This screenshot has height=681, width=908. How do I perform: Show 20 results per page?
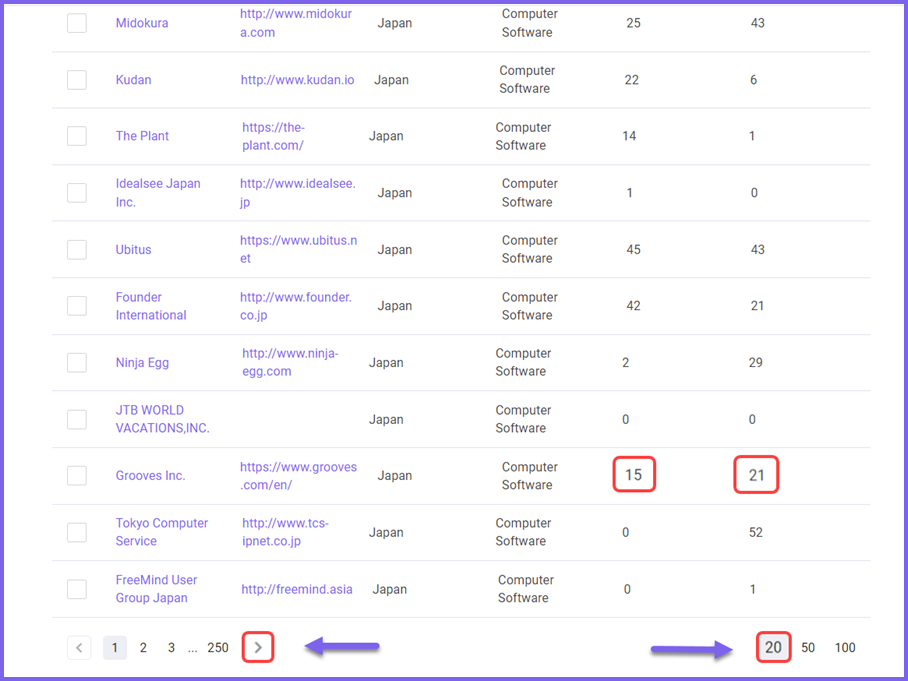[x=773, y=647]
